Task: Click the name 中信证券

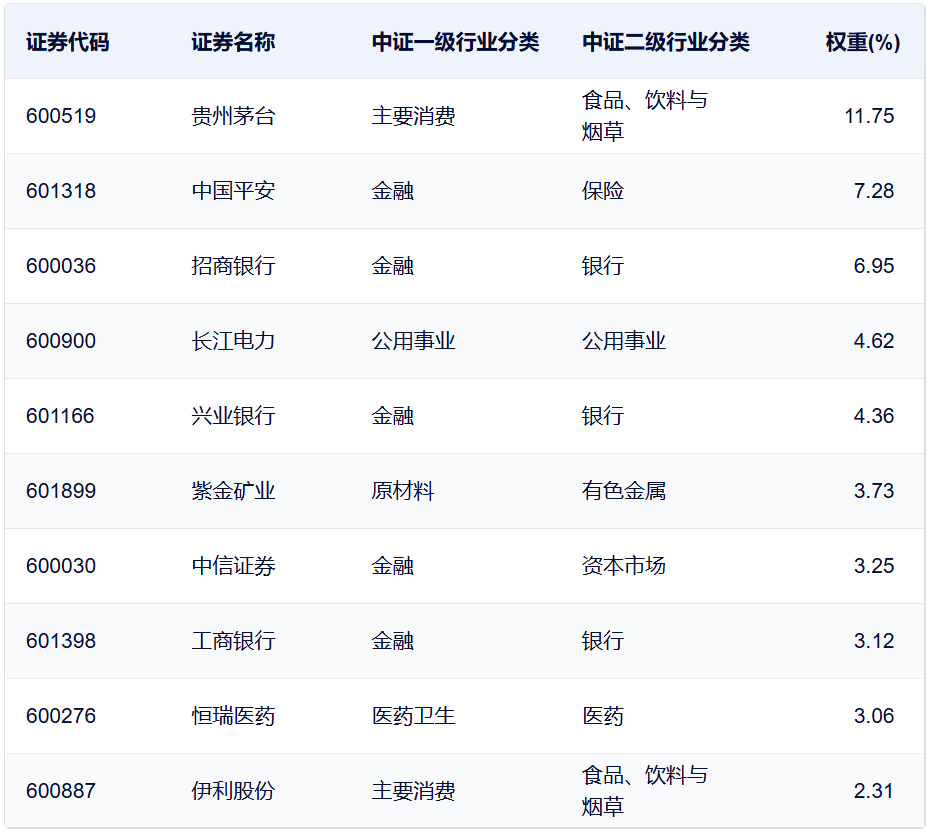Action: click(x=233, y=566)
